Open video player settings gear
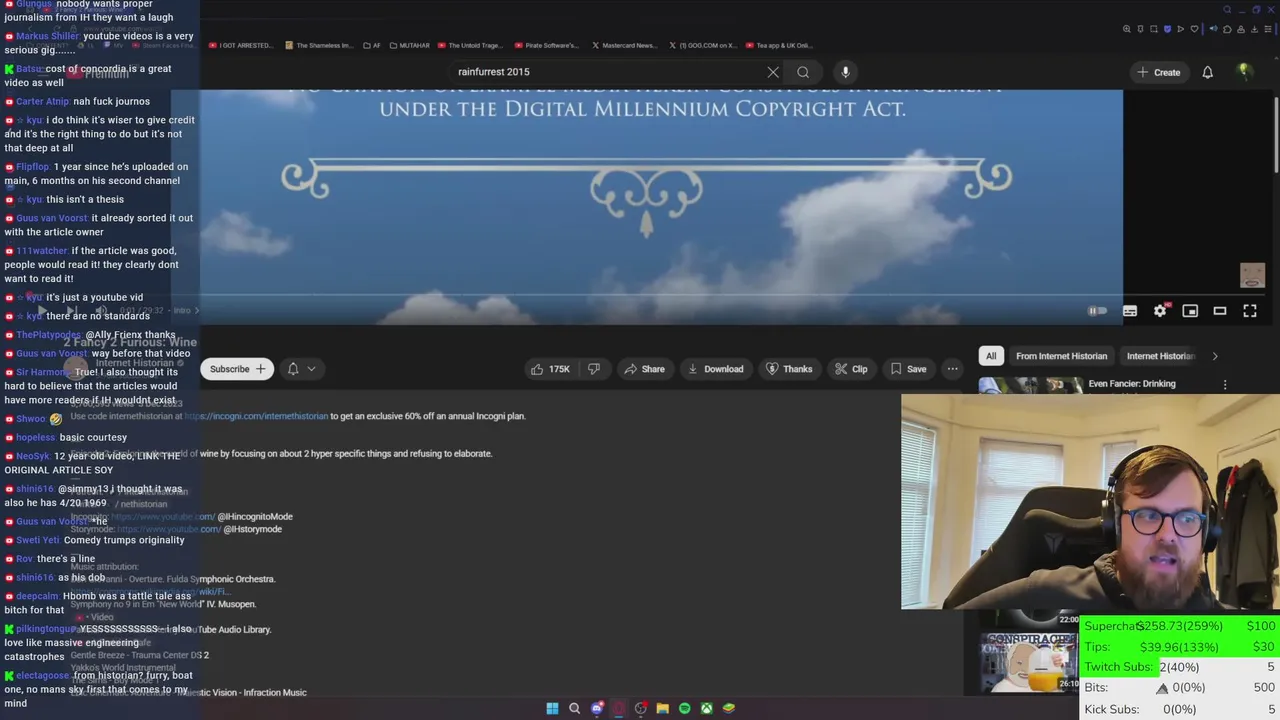Image resolution: width=1280 pixels, height=720 pixels. [1160, 311]
